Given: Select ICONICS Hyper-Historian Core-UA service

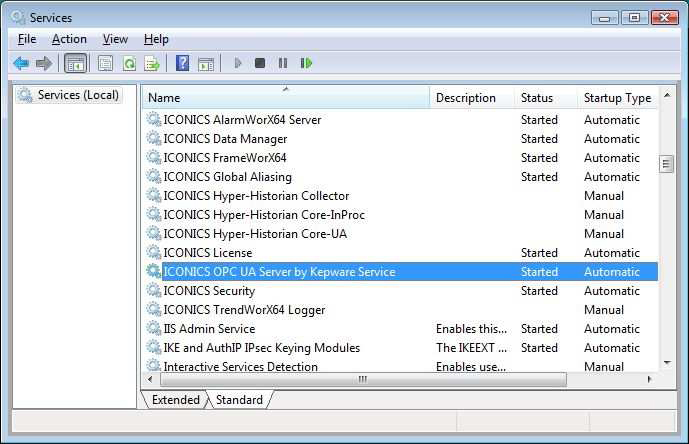Looking at the screenshot, I should (402, 233).
